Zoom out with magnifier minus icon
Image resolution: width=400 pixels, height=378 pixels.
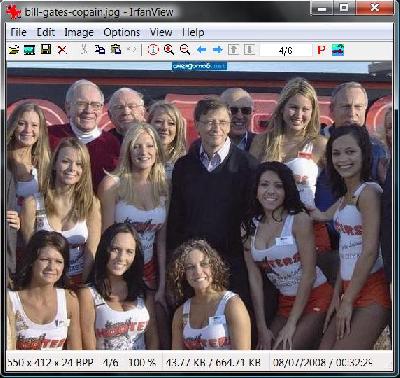tap(185, 50)
